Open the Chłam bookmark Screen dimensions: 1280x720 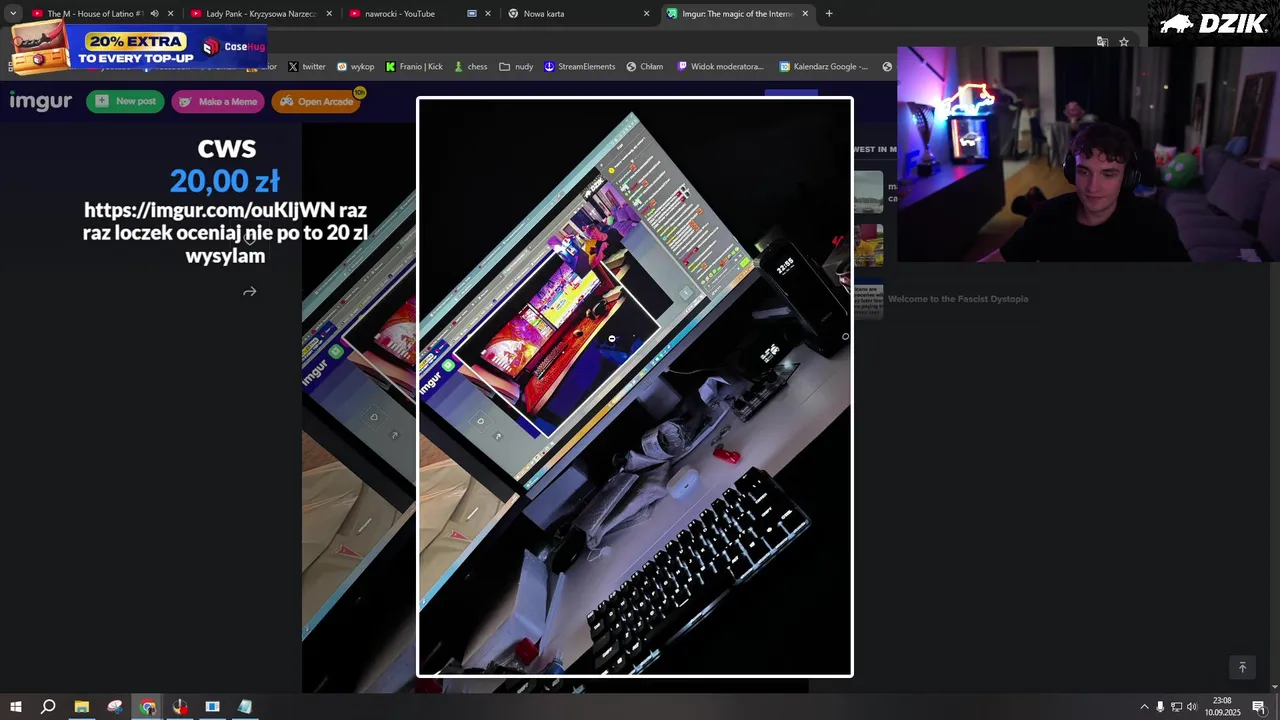pyautogui.click(x=645, y=67)
